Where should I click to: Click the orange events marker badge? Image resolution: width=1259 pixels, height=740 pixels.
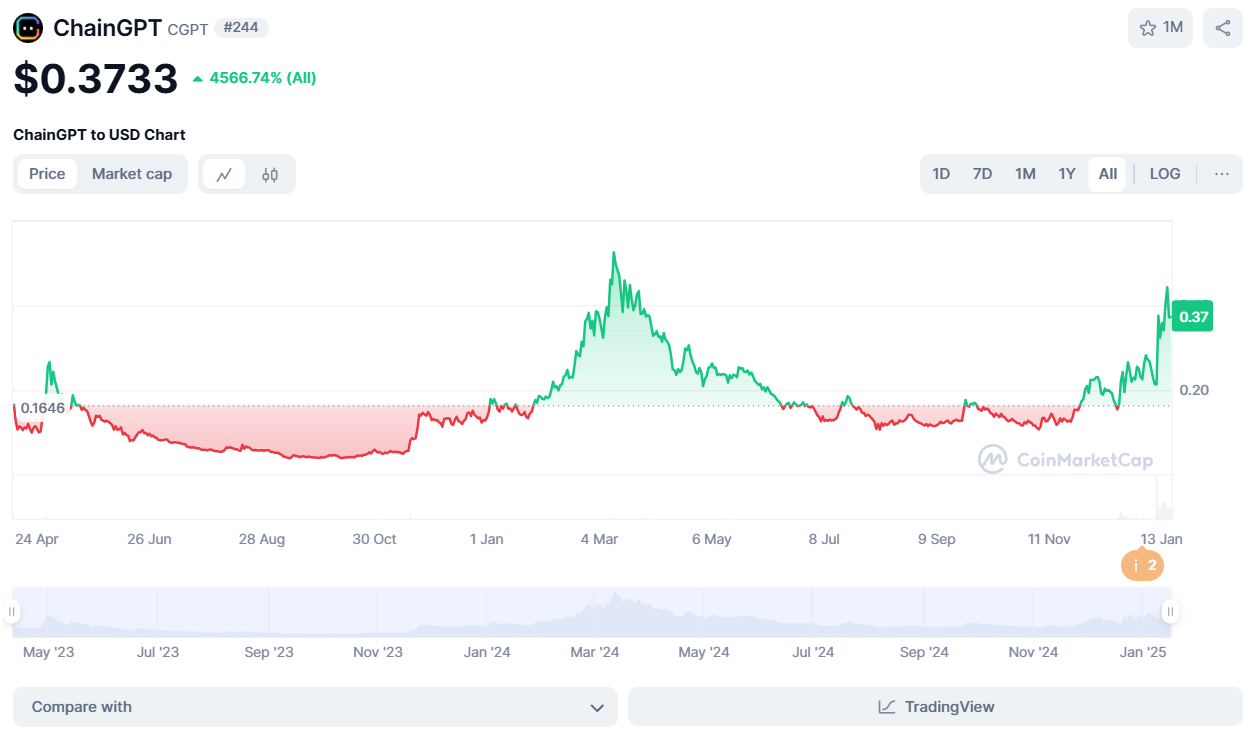[x=1143, y=565]
